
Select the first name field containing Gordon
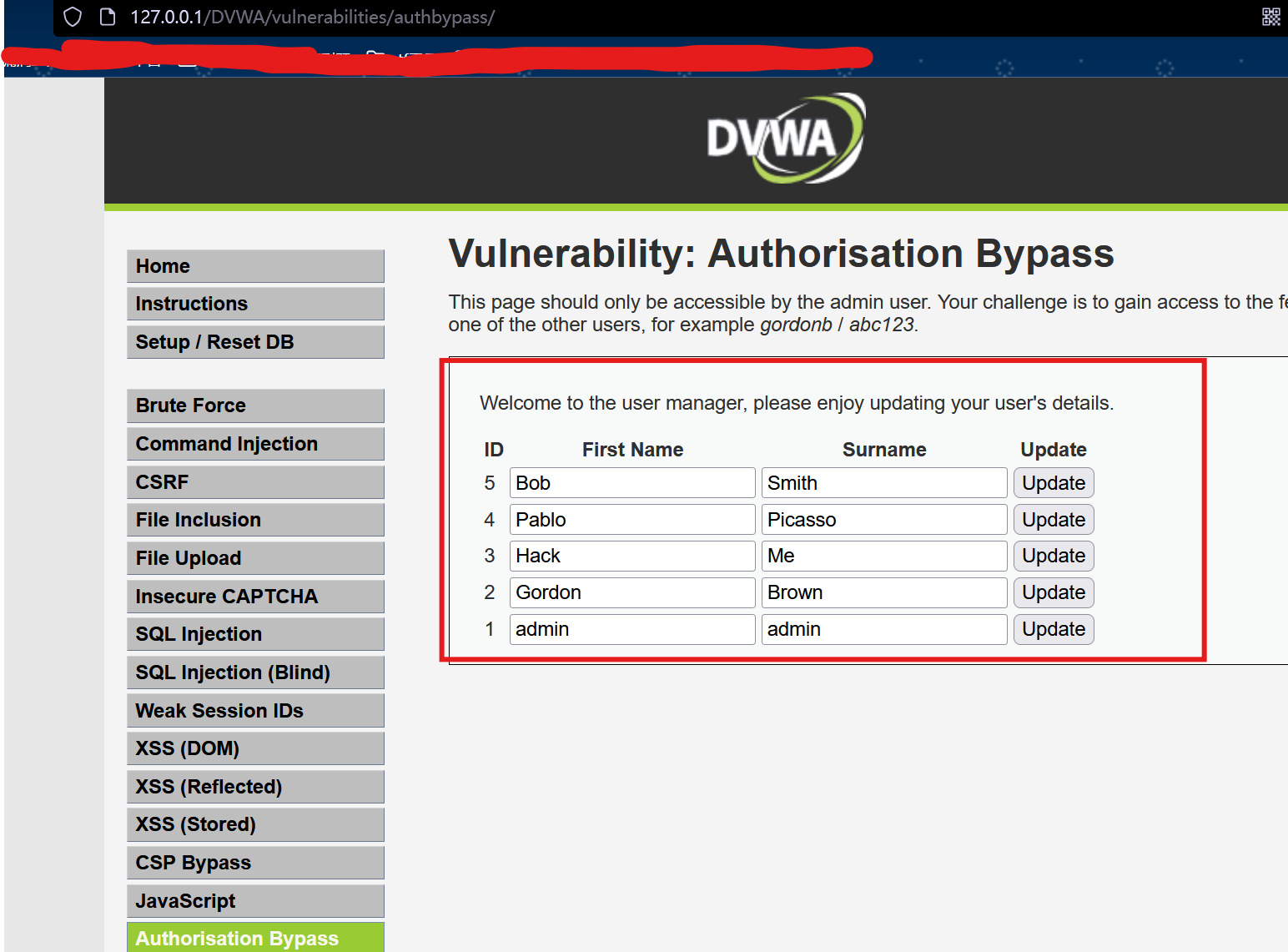pyautogui.click(x=632, y=592)
